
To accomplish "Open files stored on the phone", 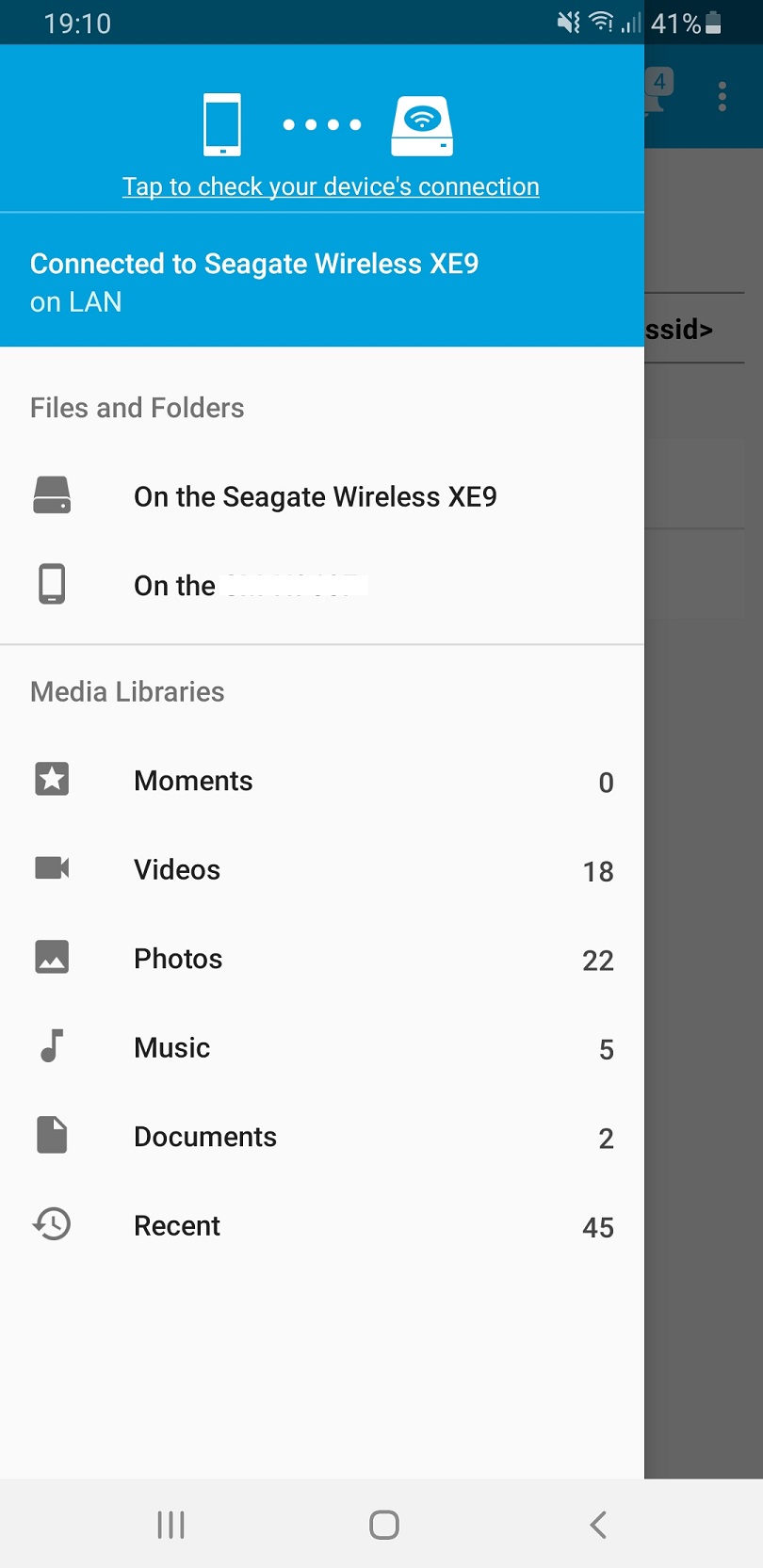I will [250, 585].
